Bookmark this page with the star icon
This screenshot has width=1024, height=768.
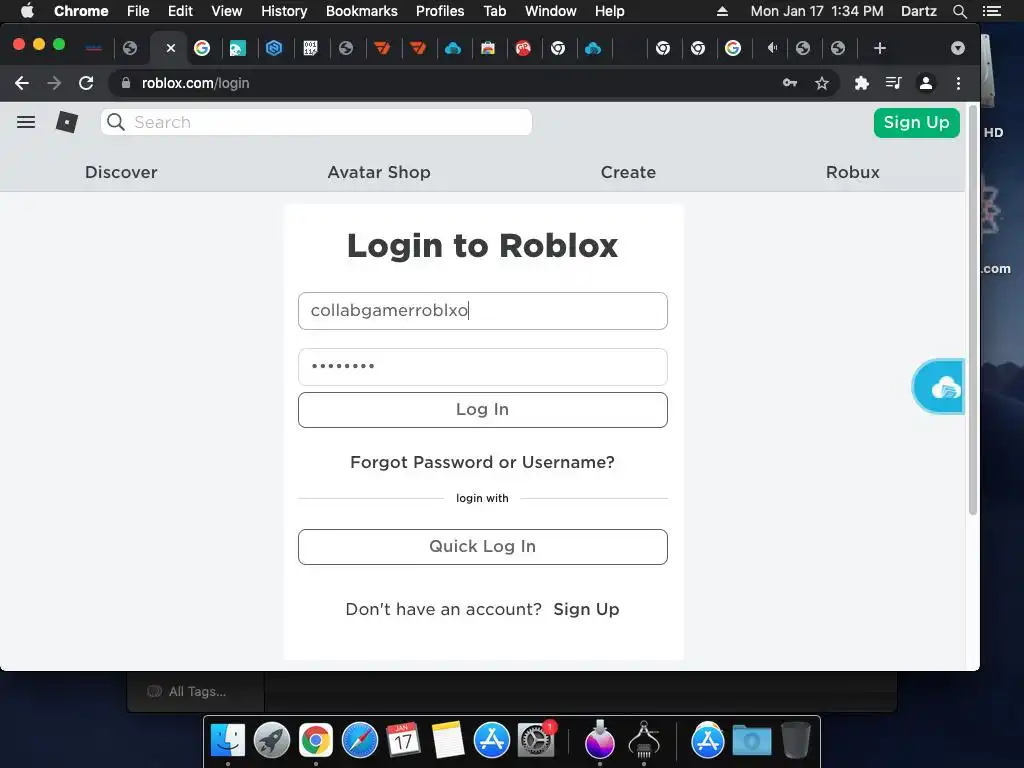[x=822, y=83]
